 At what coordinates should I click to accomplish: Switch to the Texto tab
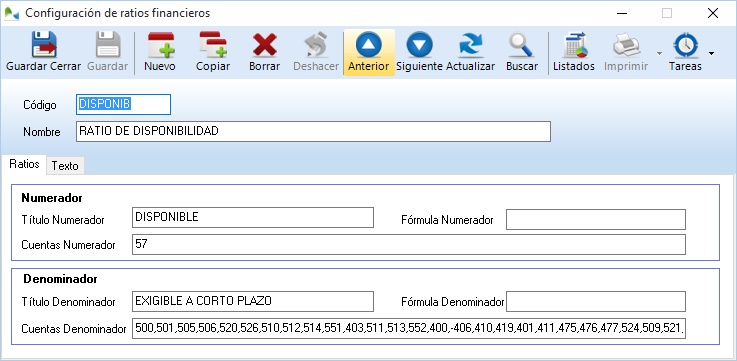click(x=65, y=165)
